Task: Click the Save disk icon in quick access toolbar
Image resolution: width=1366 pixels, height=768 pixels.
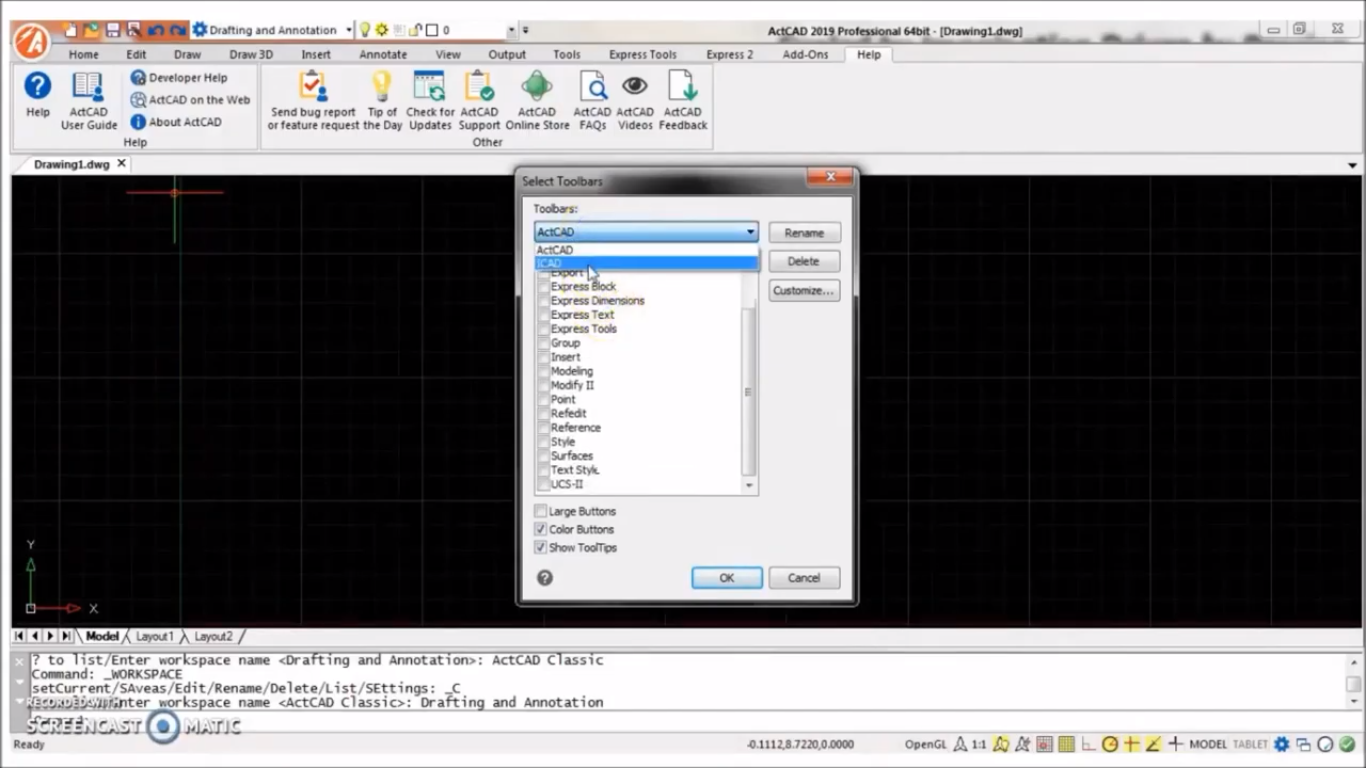Action: coord(113,30)
